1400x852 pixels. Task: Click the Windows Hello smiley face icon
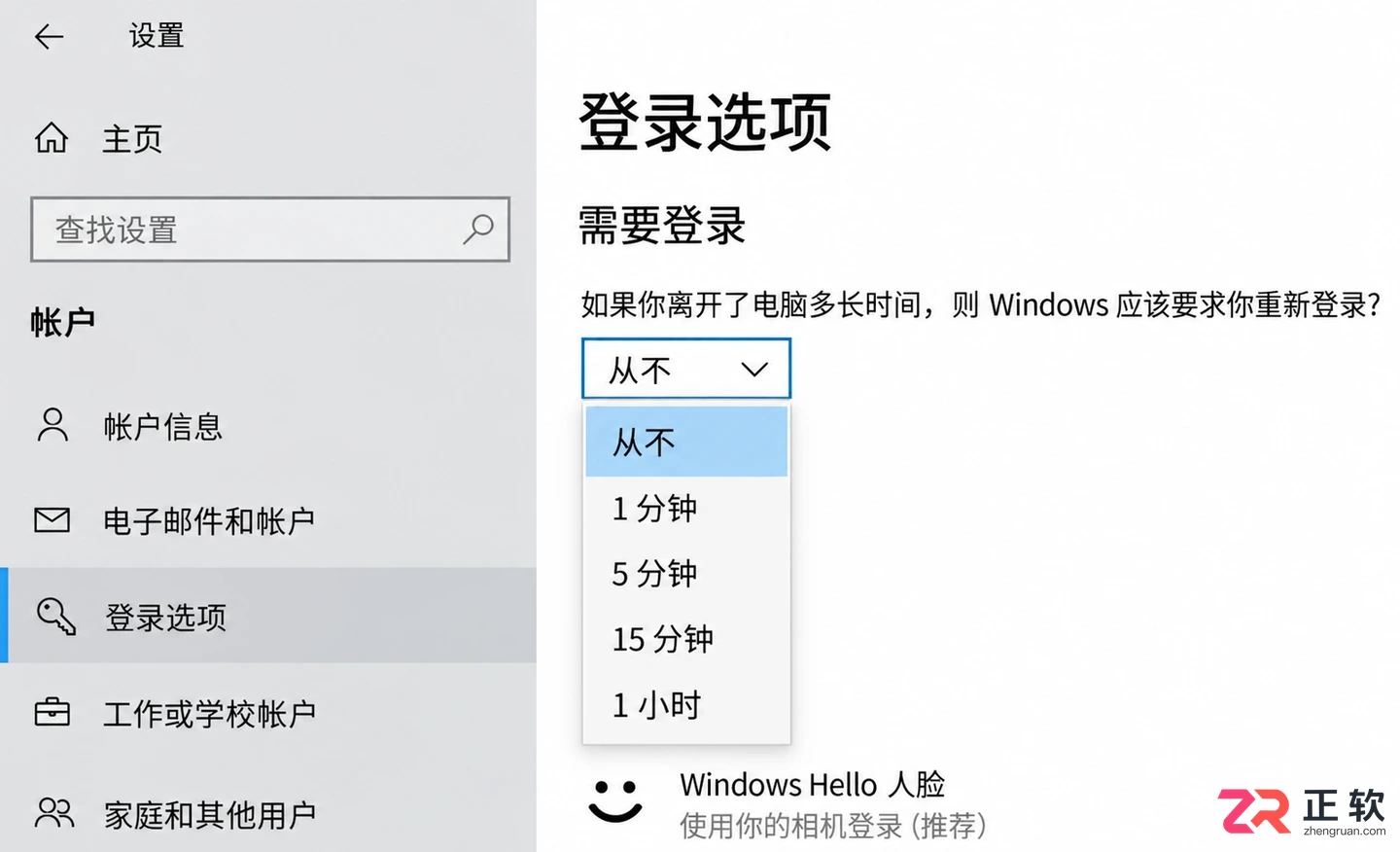pos(615,800)
